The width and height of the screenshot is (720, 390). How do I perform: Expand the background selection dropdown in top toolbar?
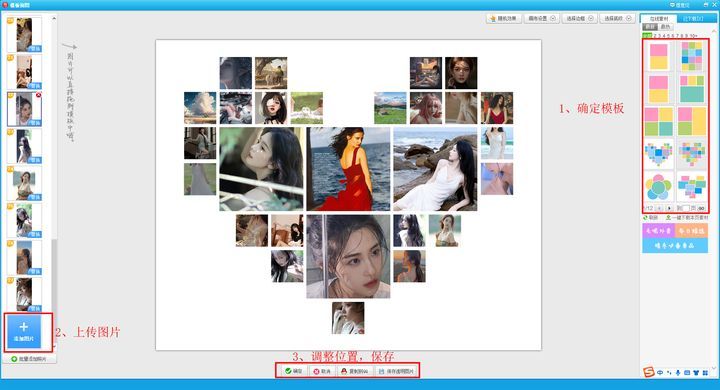pos(617,18)
